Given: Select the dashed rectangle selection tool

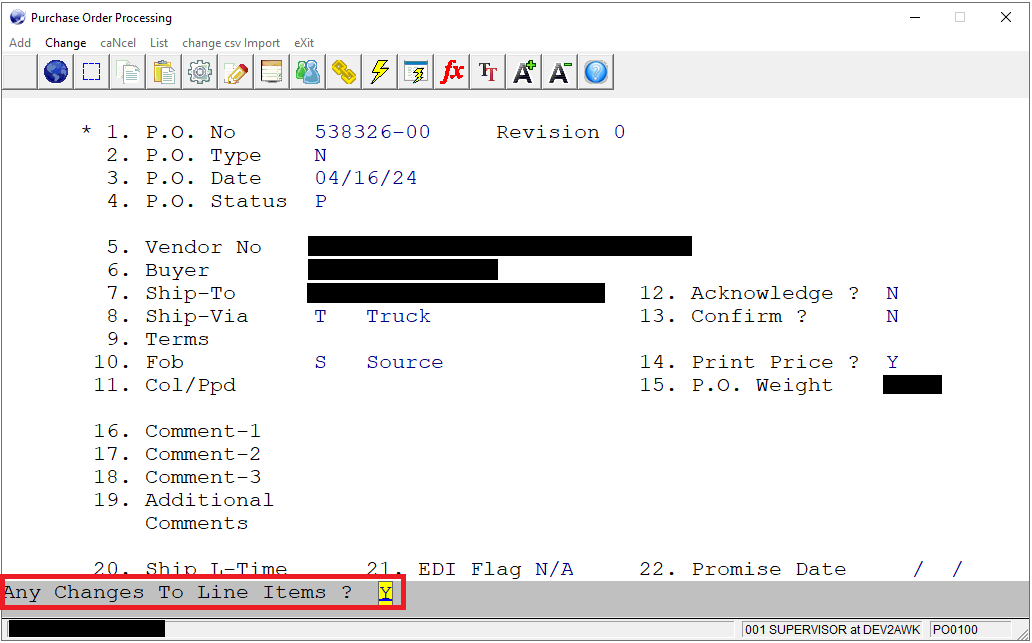Looking at the screenshot, I should (x=91, y=72).
